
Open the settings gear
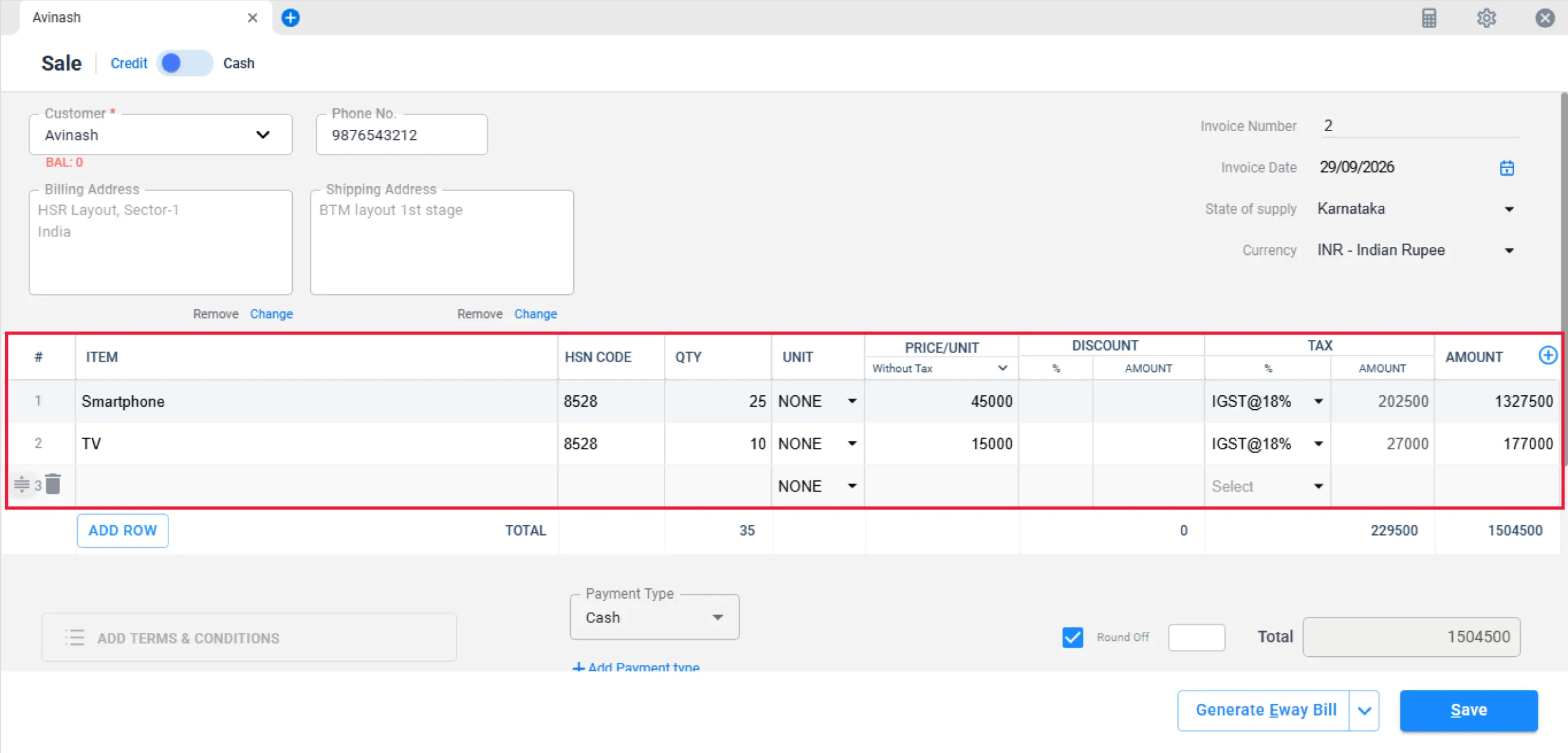(1486, 18)
